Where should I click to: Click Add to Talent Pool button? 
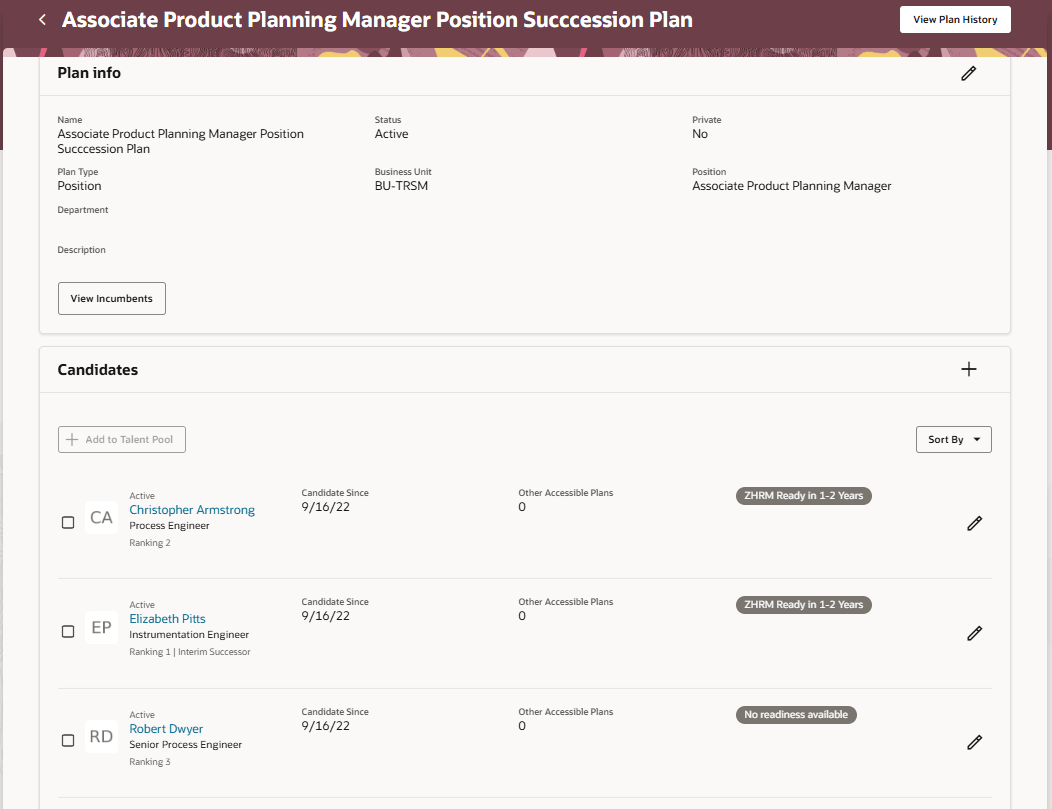(x=122, y=440)
